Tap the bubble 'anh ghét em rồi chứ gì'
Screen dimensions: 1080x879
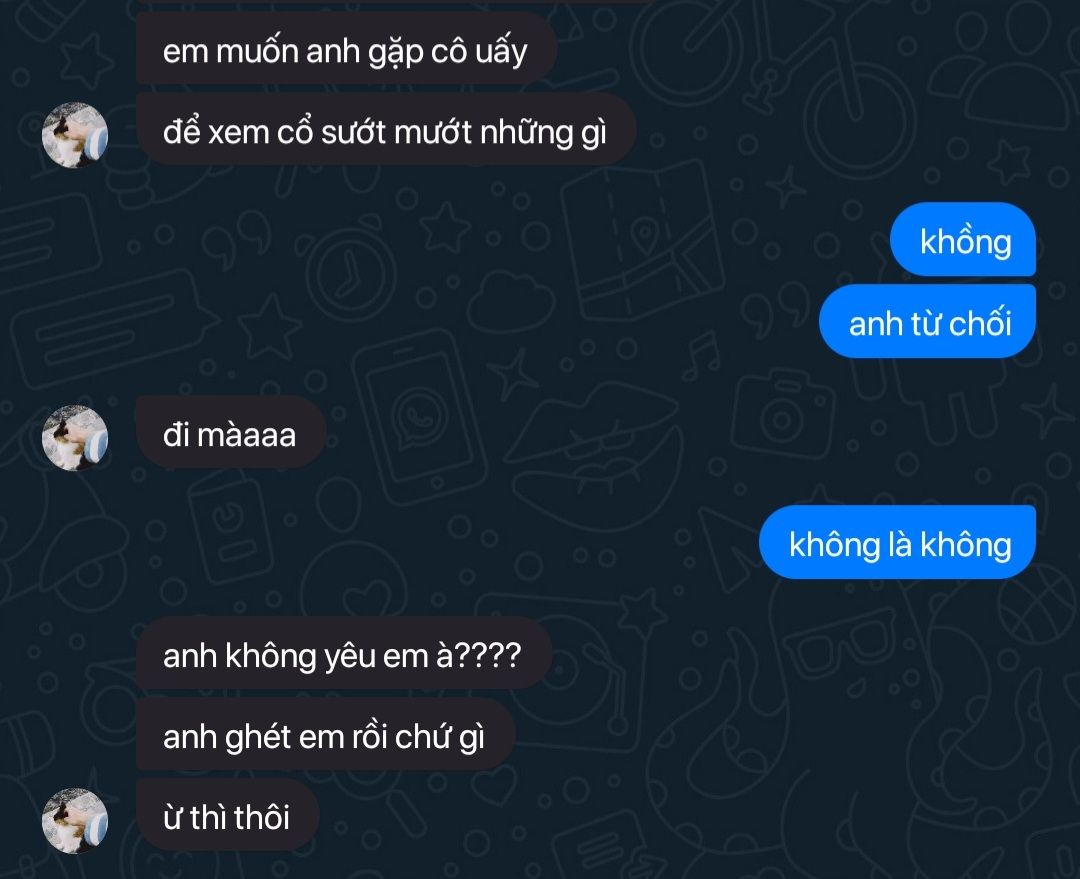coord(324,735)
